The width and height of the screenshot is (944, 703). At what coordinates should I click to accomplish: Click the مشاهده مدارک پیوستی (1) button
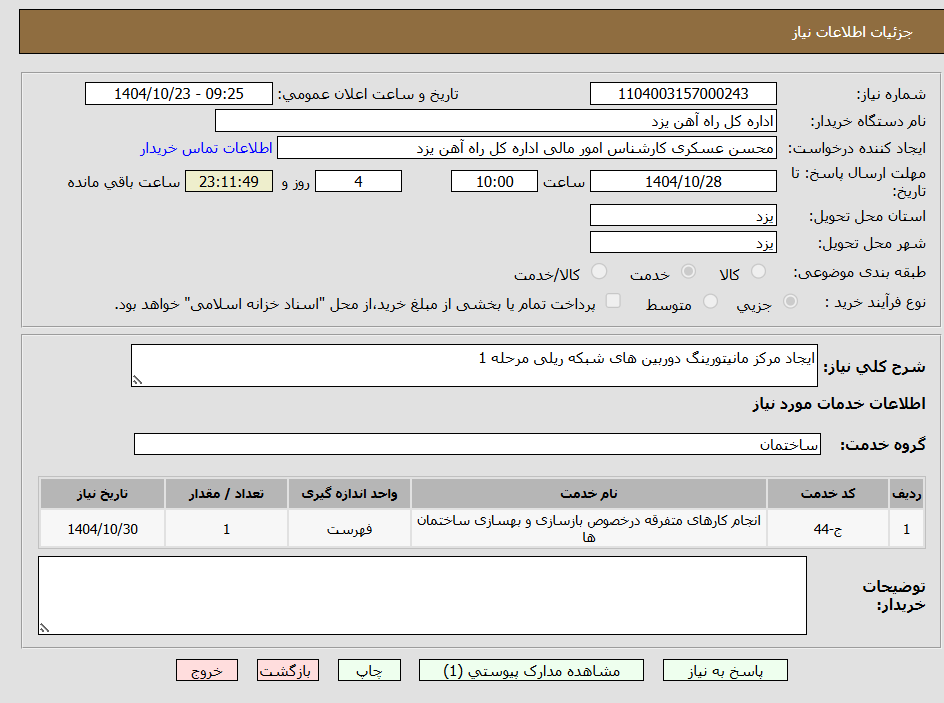pos(532,670)
